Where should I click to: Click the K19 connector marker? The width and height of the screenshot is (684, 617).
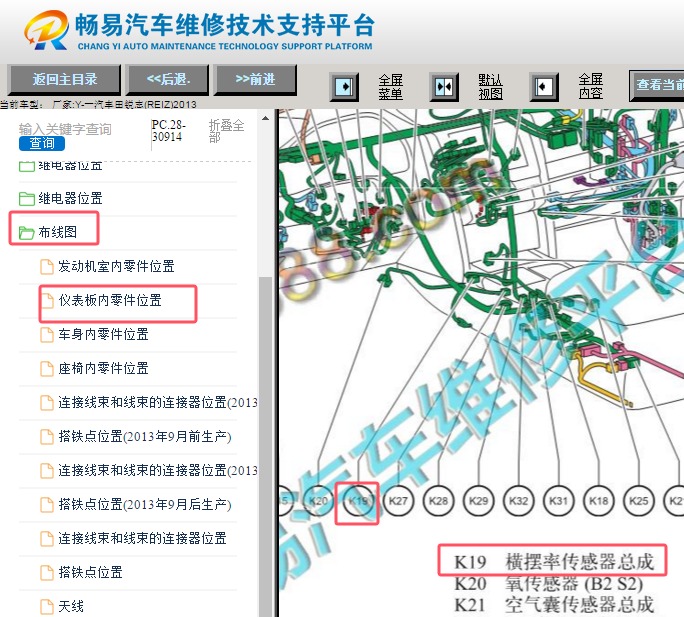click(358, 500)
